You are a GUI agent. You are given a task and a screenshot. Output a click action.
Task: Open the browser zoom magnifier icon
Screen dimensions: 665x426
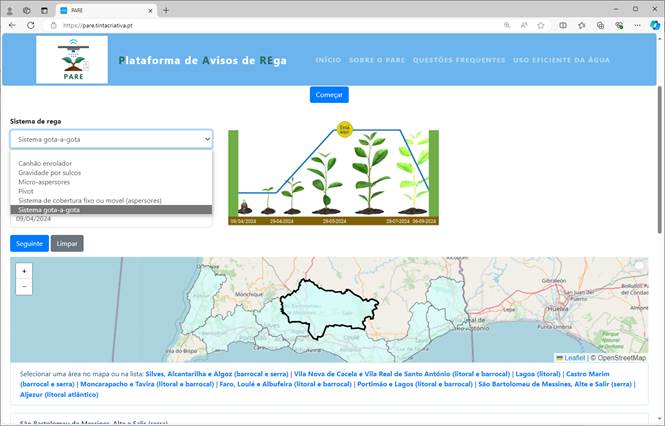pyautogui.click(x=508, y=24)
